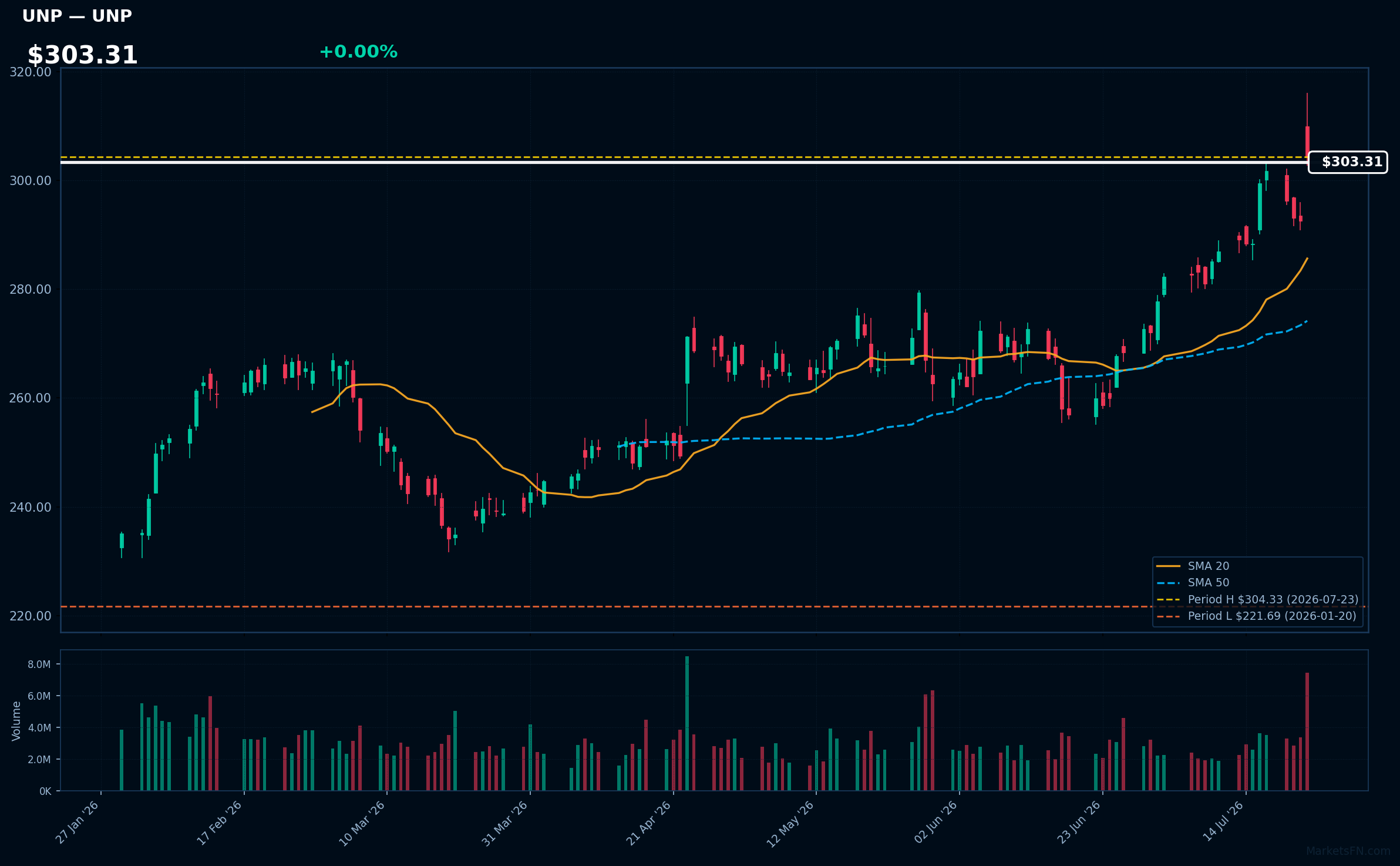Click the 220.00 price axis label
The height and width of the screenshot is (866, 1400).
click(31, 616)
